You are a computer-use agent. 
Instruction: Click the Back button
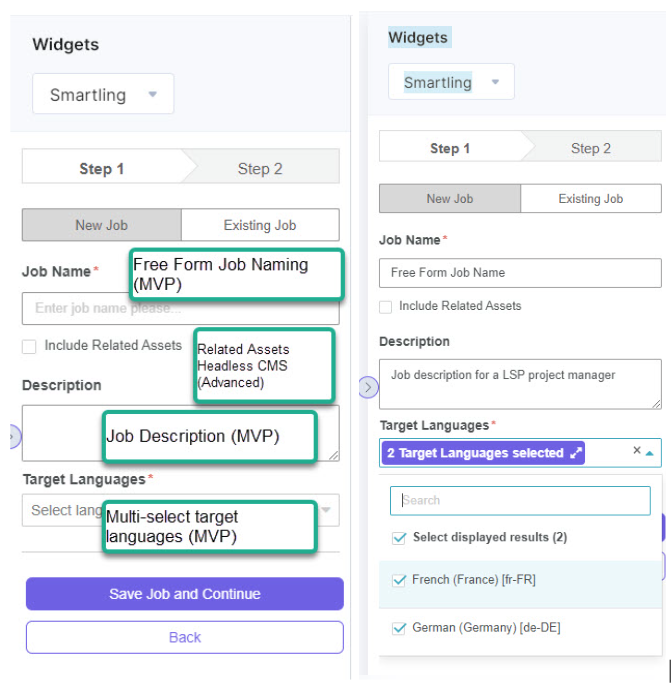(184, 637)
